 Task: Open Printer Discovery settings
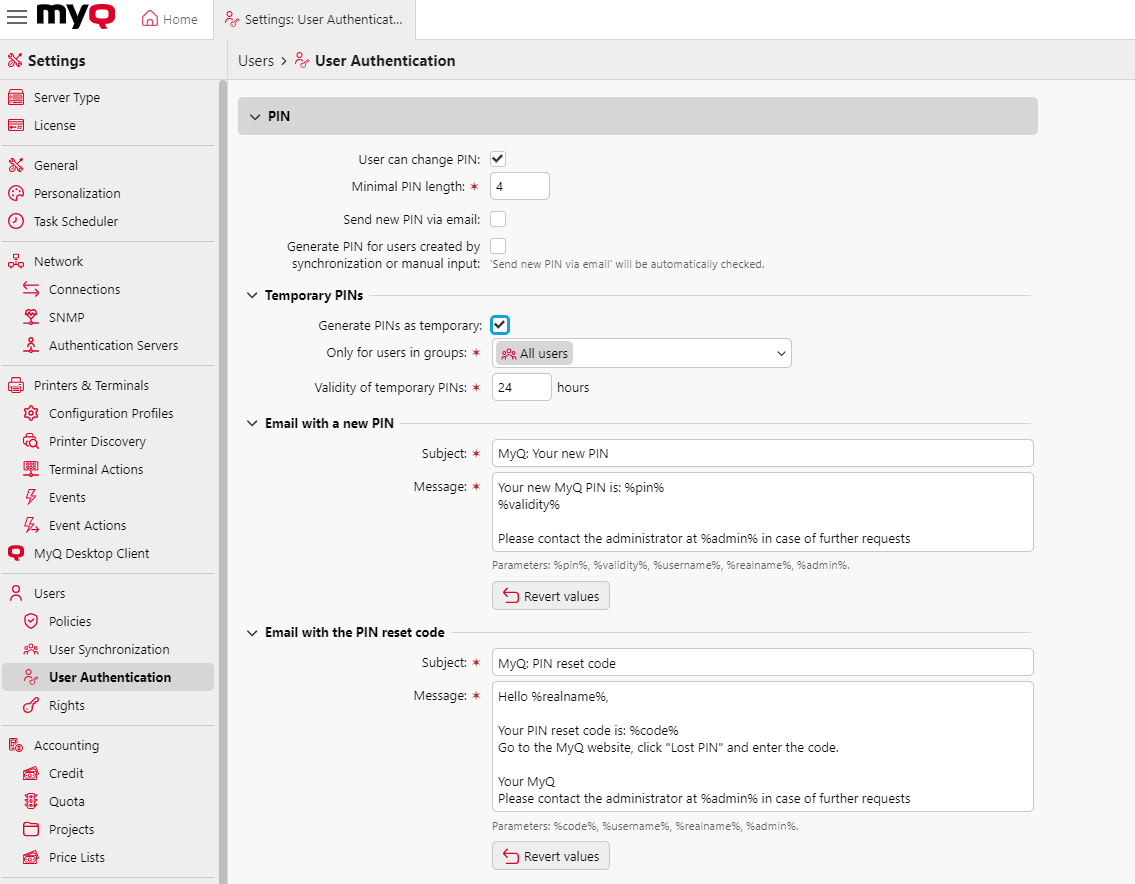point(32,441)
